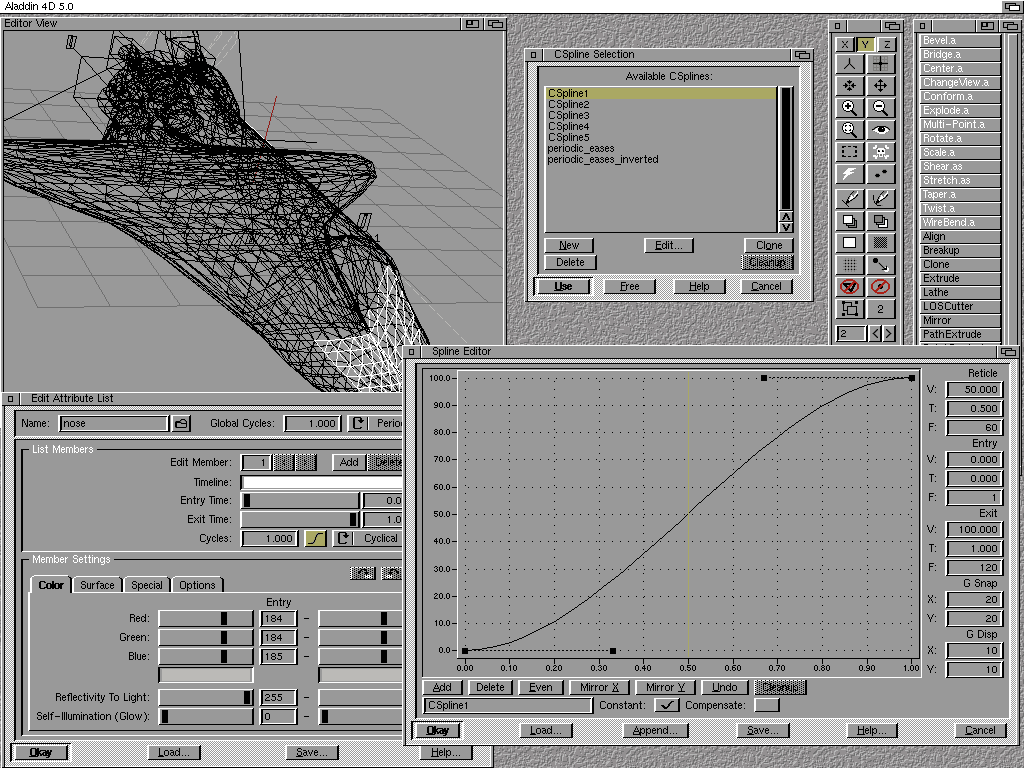Click the bounding box nodes icon
The height and width of the screenshot is (768, 1024).
pyautogui.click(x=849, y=308)
